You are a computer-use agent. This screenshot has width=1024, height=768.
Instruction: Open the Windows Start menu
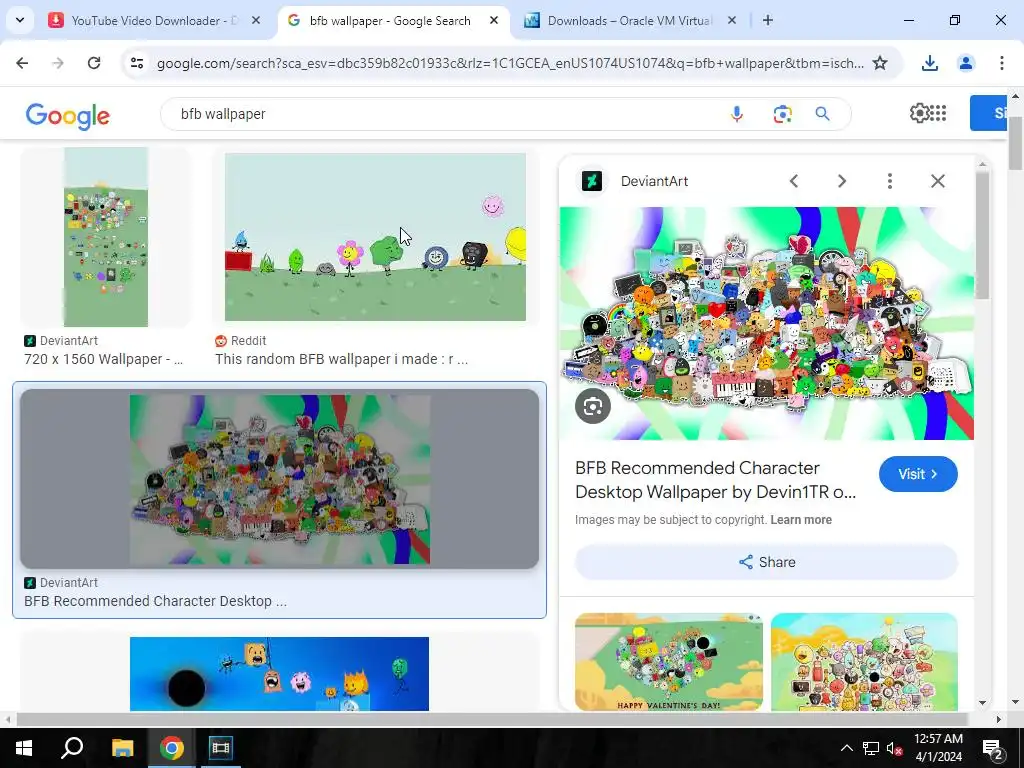[x=24, y=748]
